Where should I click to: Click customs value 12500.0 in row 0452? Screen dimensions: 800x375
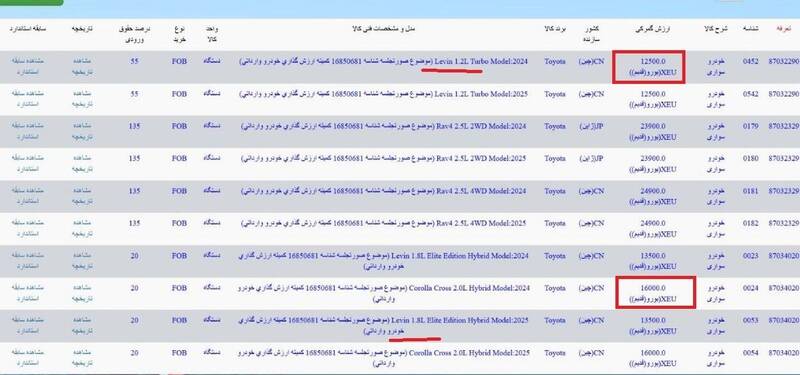[653, 61]
